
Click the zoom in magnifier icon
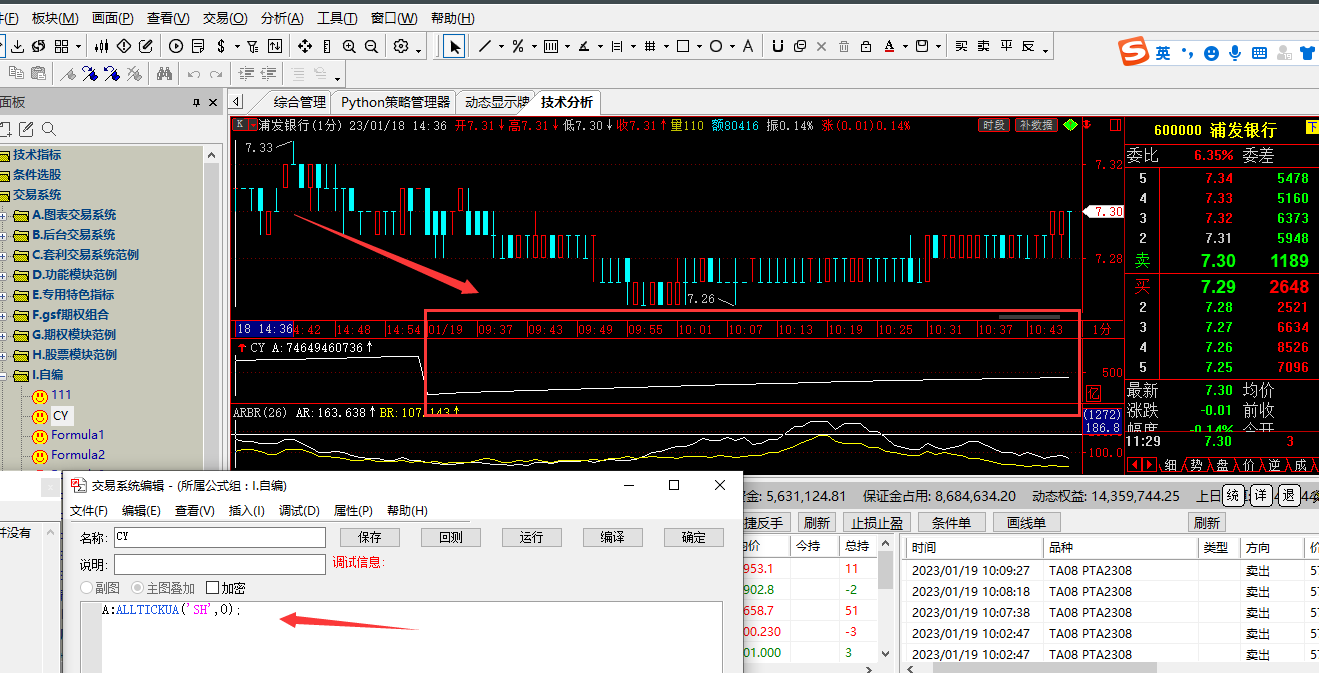point(349,46)
